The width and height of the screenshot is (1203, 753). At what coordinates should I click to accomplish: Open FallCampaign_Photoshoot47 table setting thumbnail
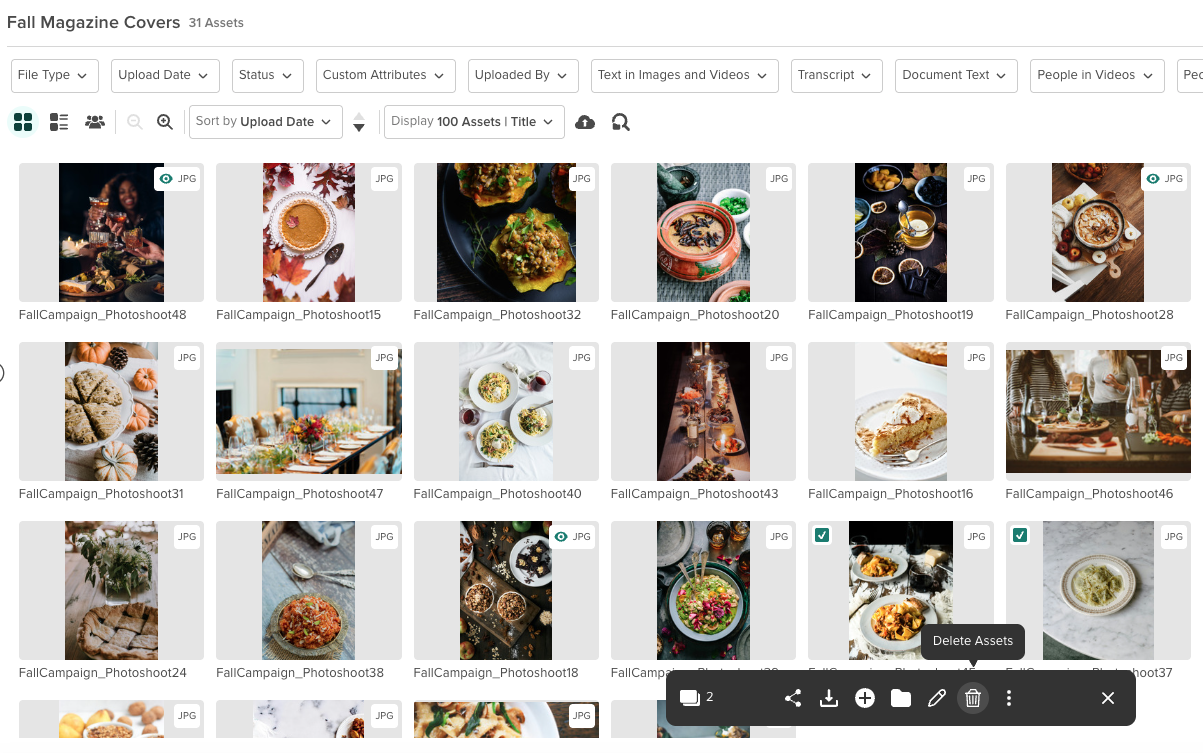[x=309, y=412]
